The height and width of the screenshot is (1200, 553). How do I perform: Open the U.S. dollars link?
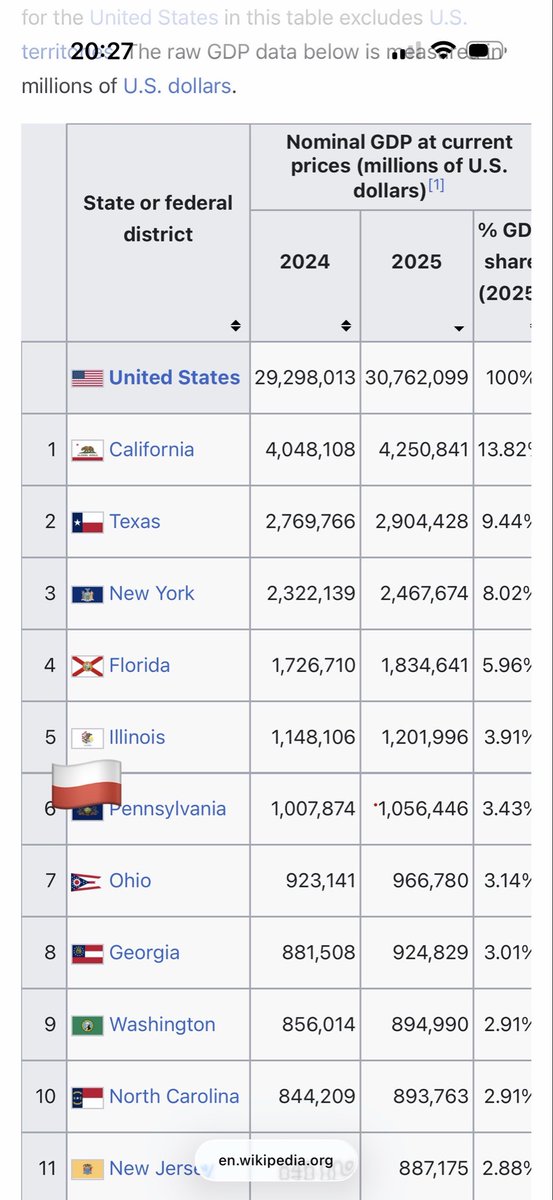point(177,87)
